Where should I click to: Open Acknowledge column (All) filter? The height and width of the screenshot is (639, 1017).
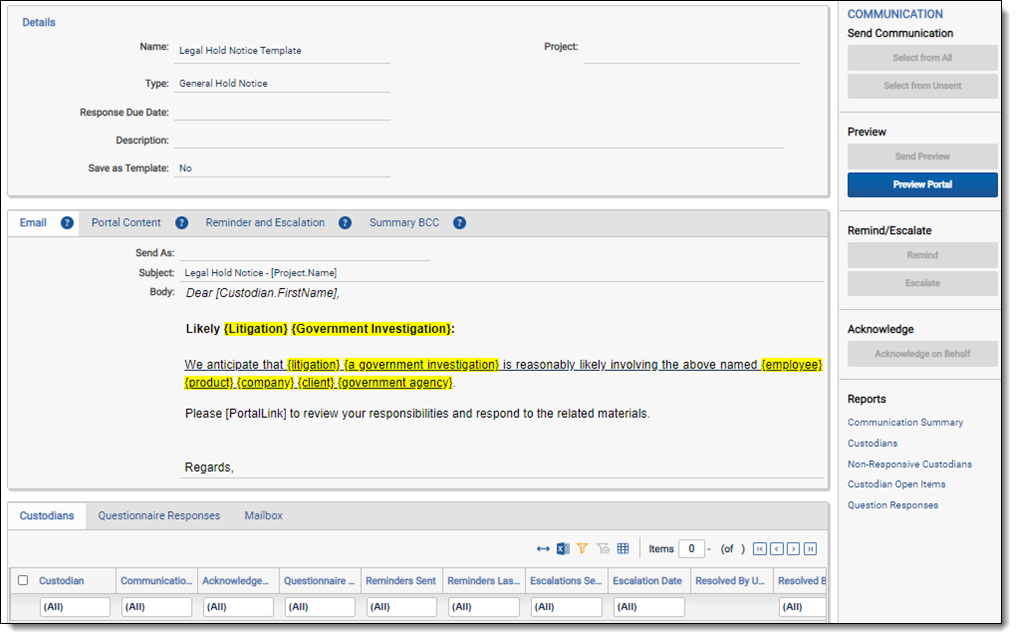239,607
